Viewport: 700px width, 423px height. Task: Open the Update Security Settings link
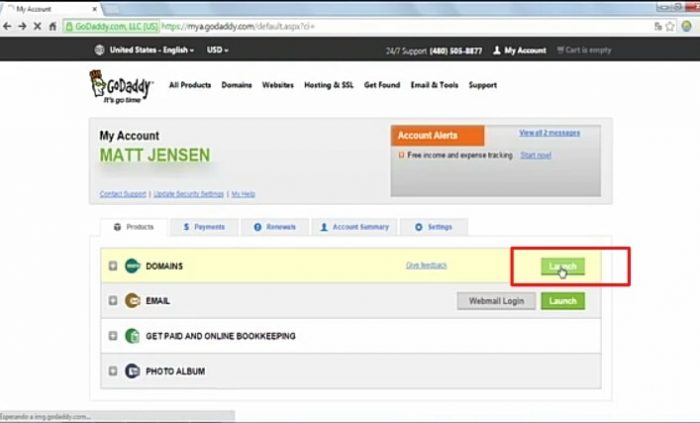pyautogui.click(x=188, y=194)
